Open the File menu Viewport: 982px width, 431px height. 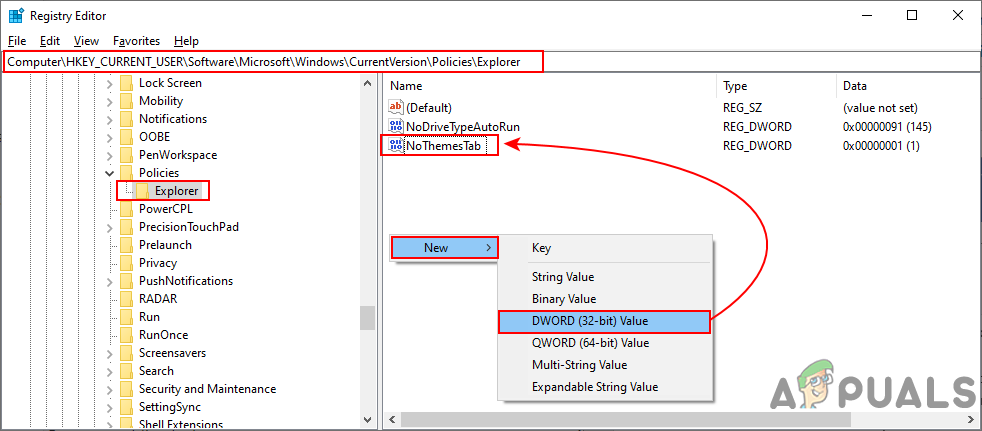coord(17,41)
